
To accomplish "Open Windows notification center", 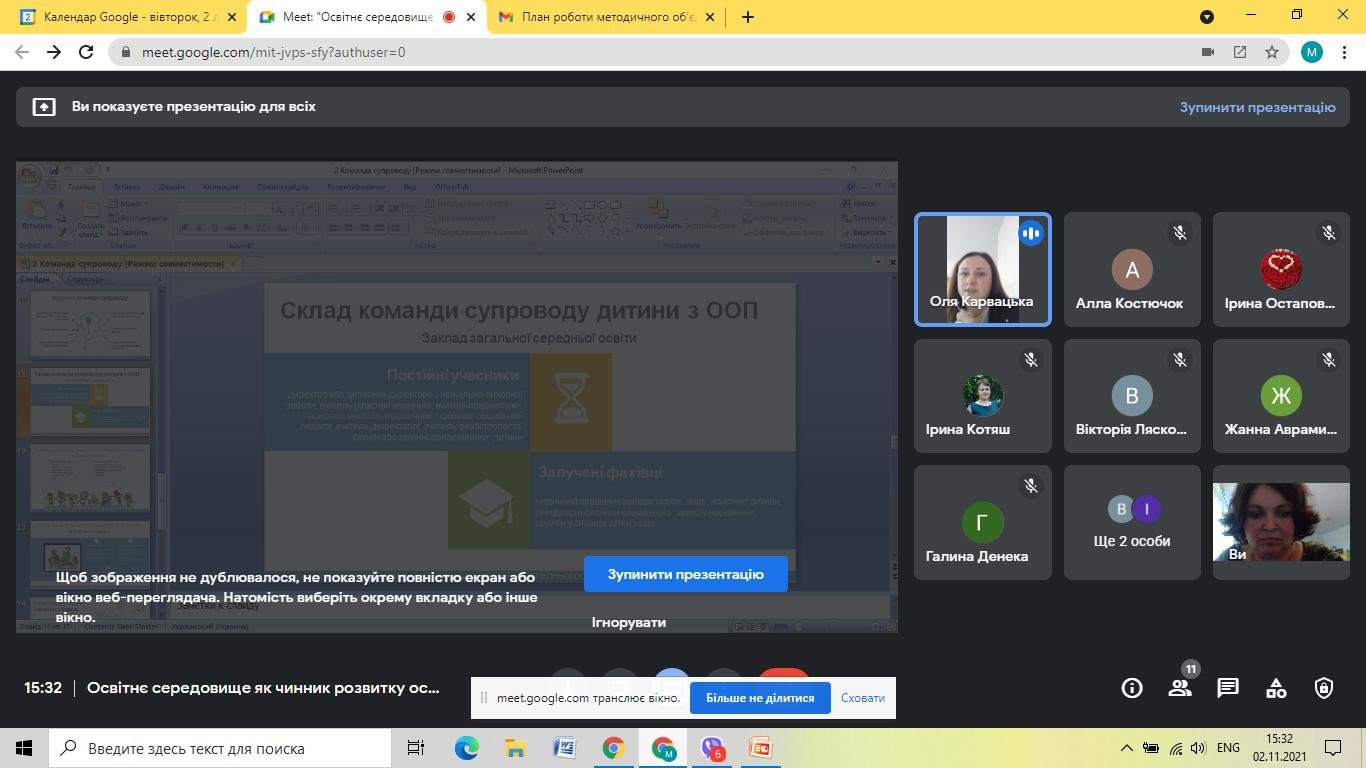I will pos(1333,748).
